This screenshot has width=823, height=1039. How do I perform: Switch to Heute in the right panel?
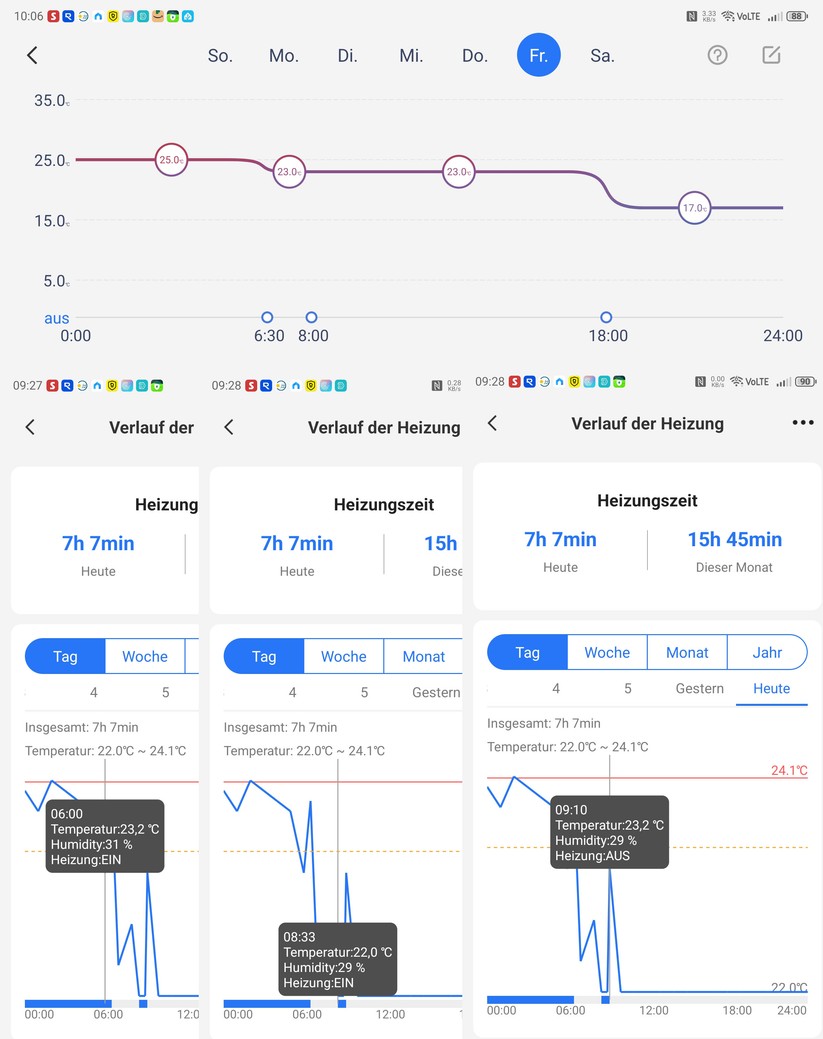tap(770, 688)
